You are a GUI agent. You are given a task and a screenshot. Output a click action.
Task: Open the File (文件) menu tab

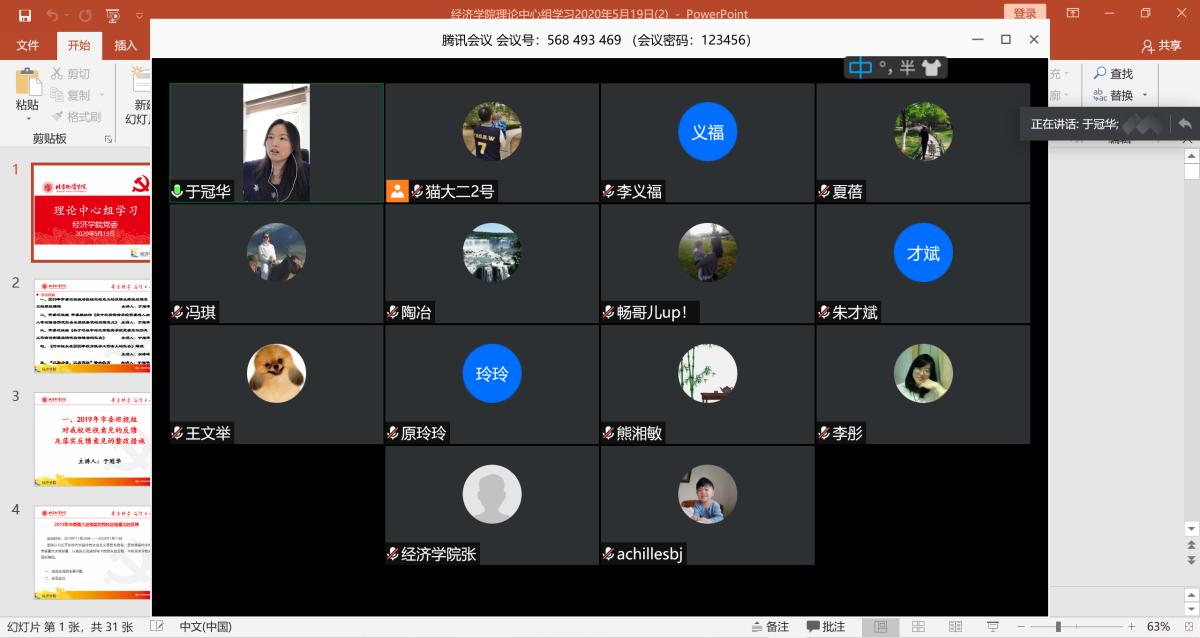(27, 45)
